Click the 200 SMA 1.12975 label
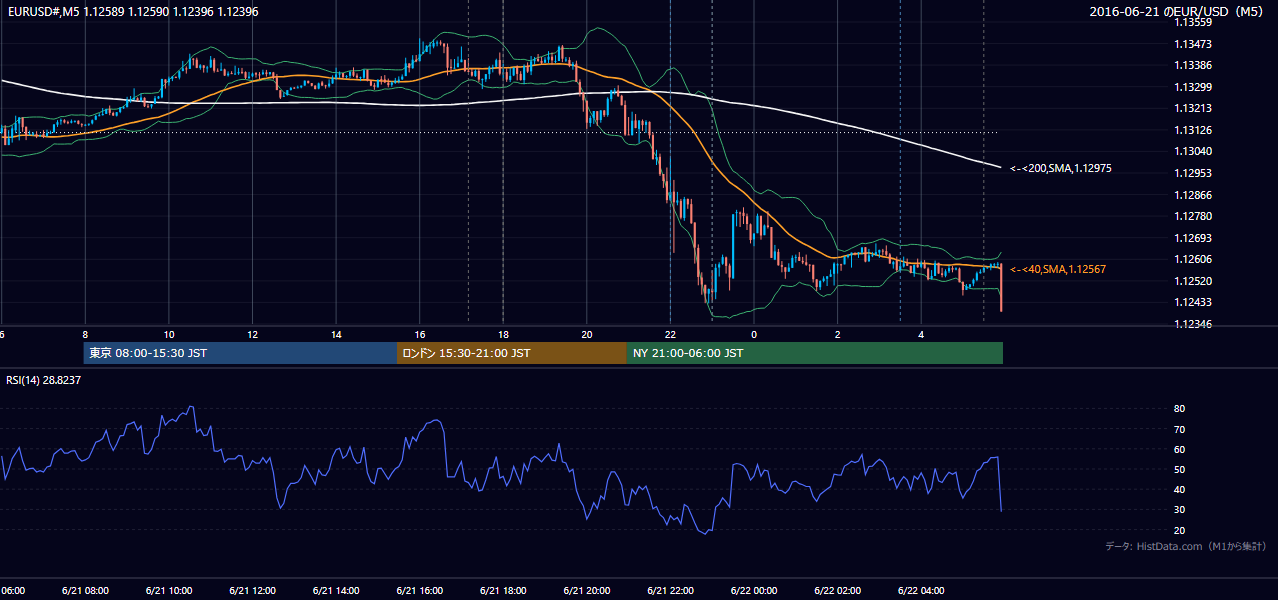This screenshot has height=600, width=1278. [x=1061, y=168]
